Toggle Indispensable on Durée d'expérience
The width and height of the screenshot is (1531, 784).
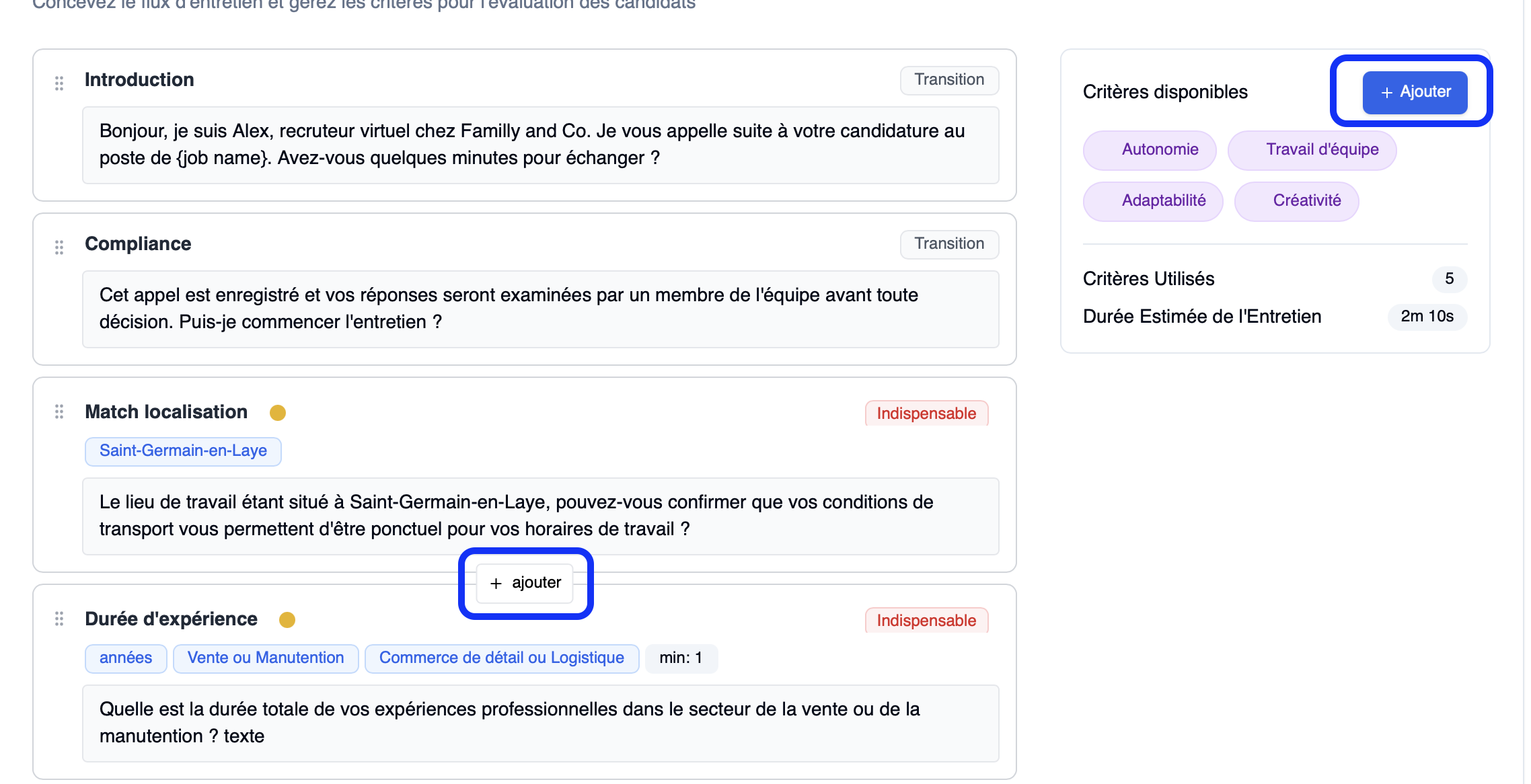coord(926,620)
